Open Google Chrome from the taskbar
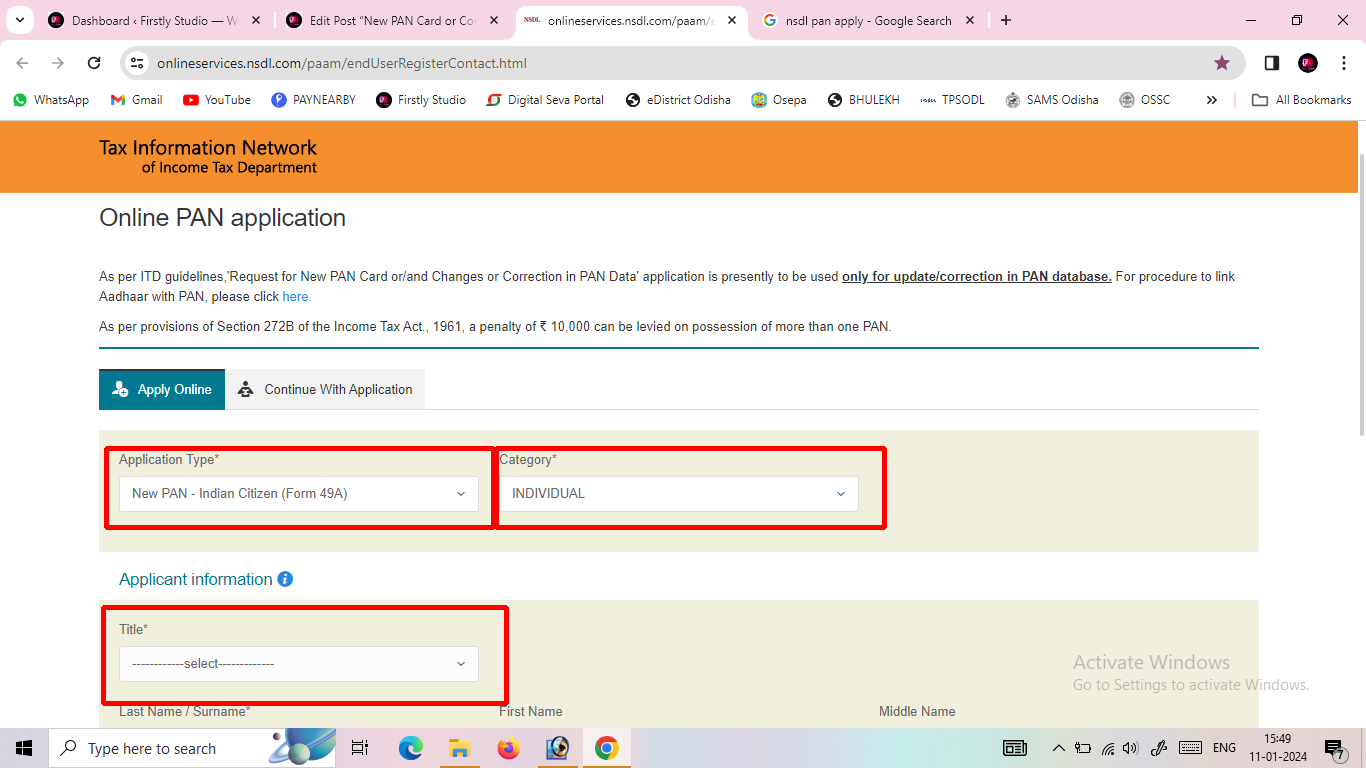Viewport: 1366px width, 768px height. 607,747
